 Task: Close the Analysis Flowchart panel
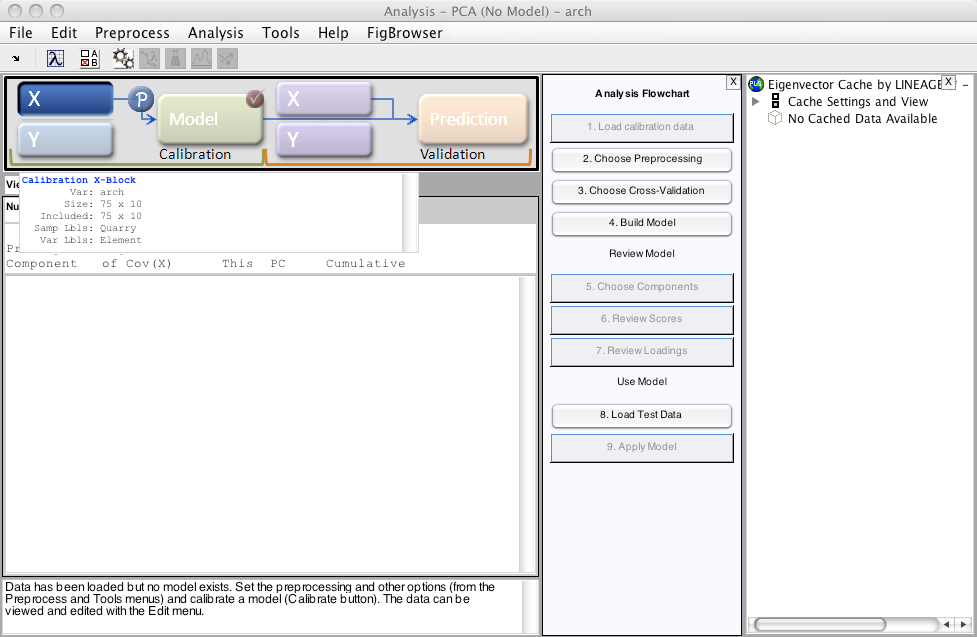[x=733, y=82]
